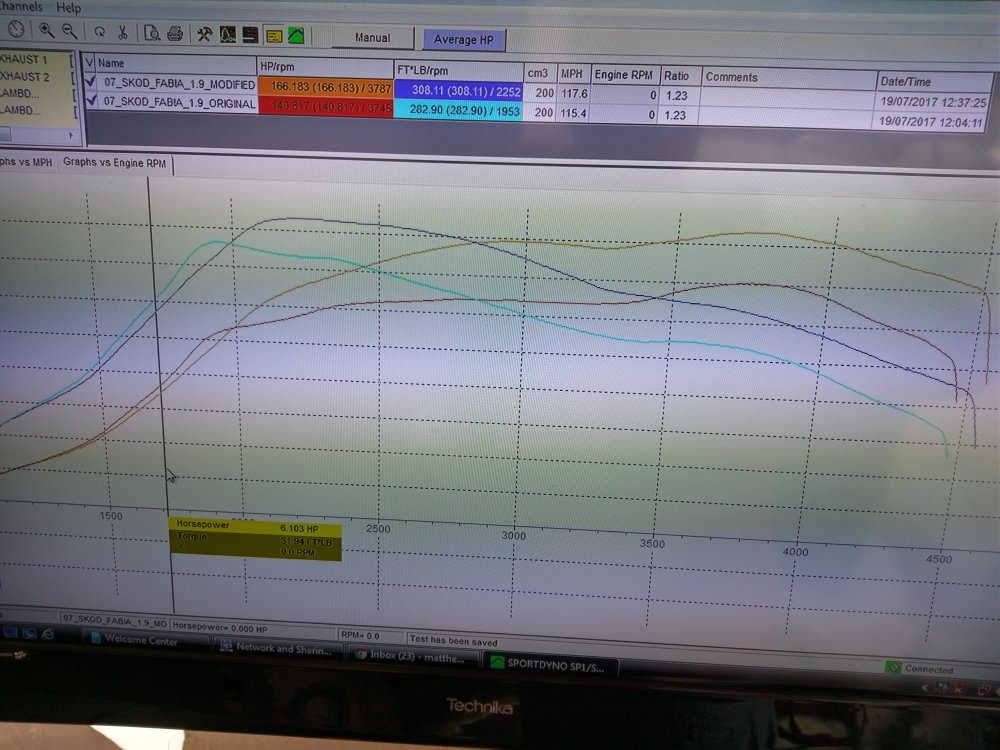Click the cm3 column header
This screenshot has height=750, width=1000.
[541, 73]
